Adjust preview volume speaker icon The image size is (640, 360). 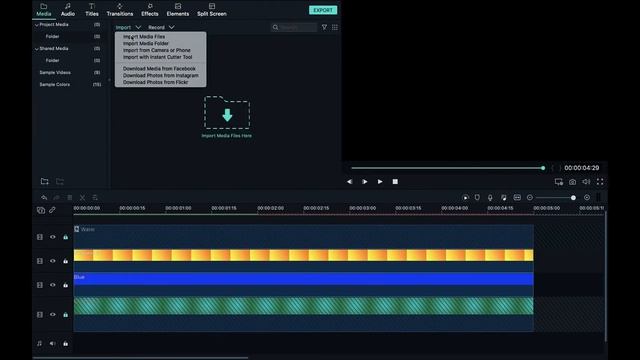point(586,182)
